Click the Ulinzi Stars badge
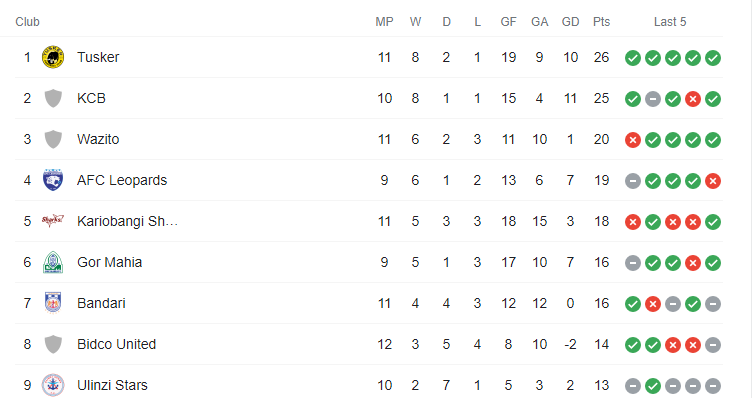Image resolution: width=752 pixels, height=398 pixels. (53, 385)
